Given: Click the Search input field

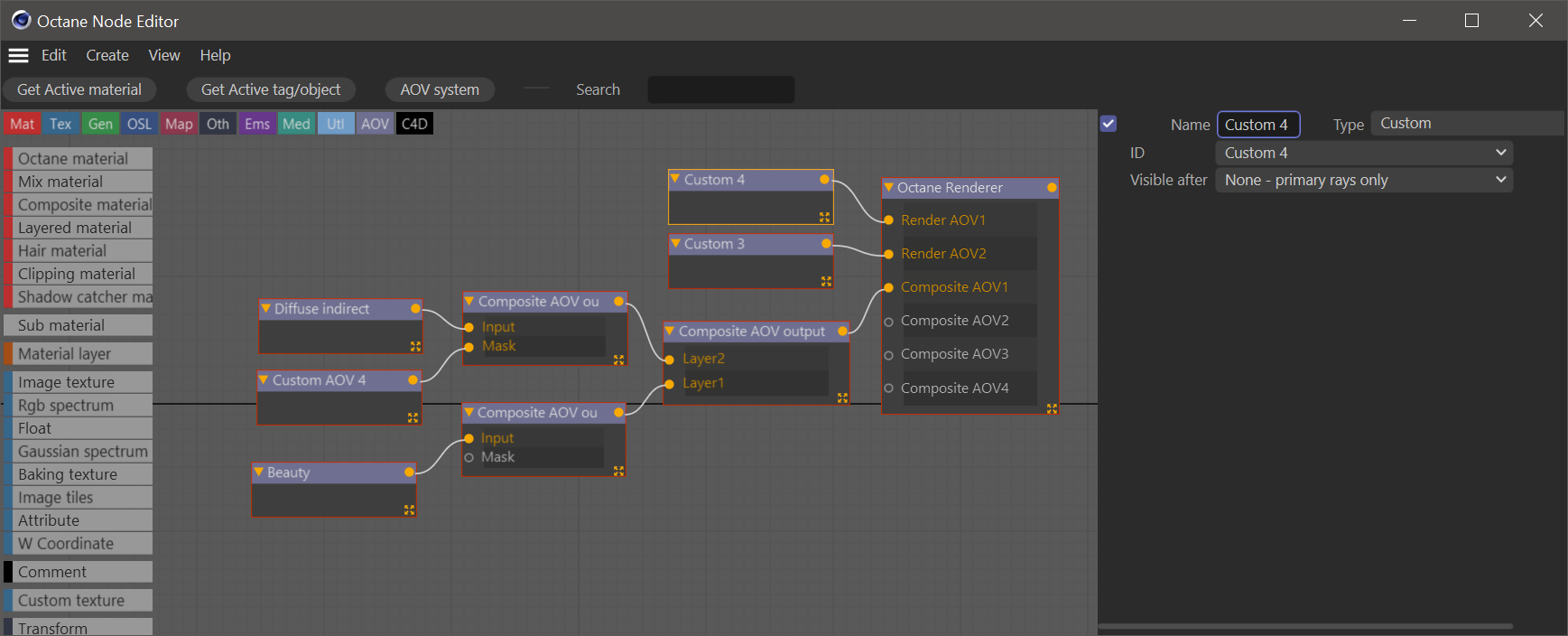Looking at the screenshot, I should coord(721,89).
